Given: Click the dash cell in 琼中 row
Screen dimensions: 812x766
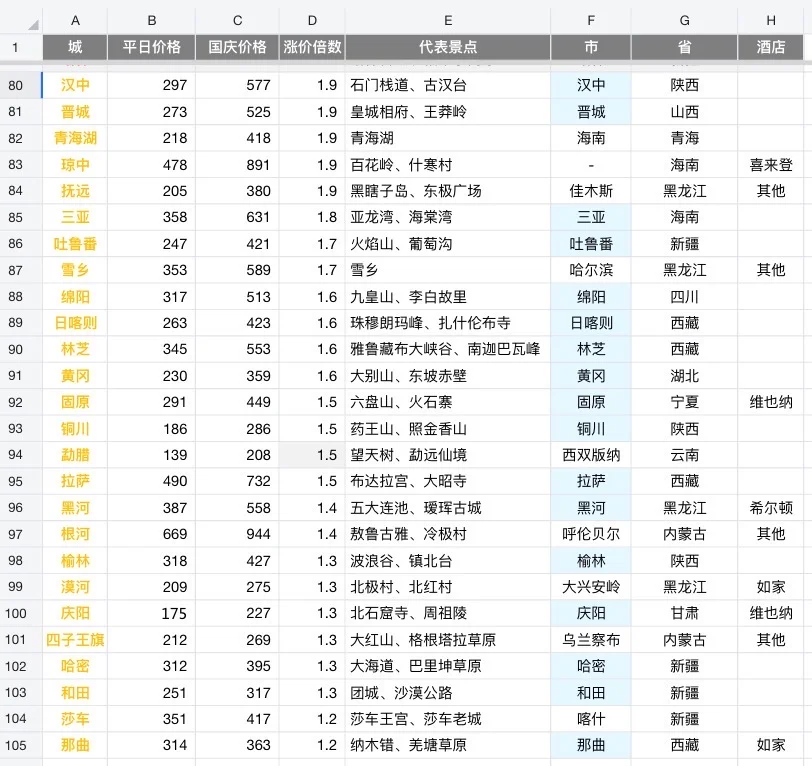Looking at the screenshot, I should click(591, 165).
